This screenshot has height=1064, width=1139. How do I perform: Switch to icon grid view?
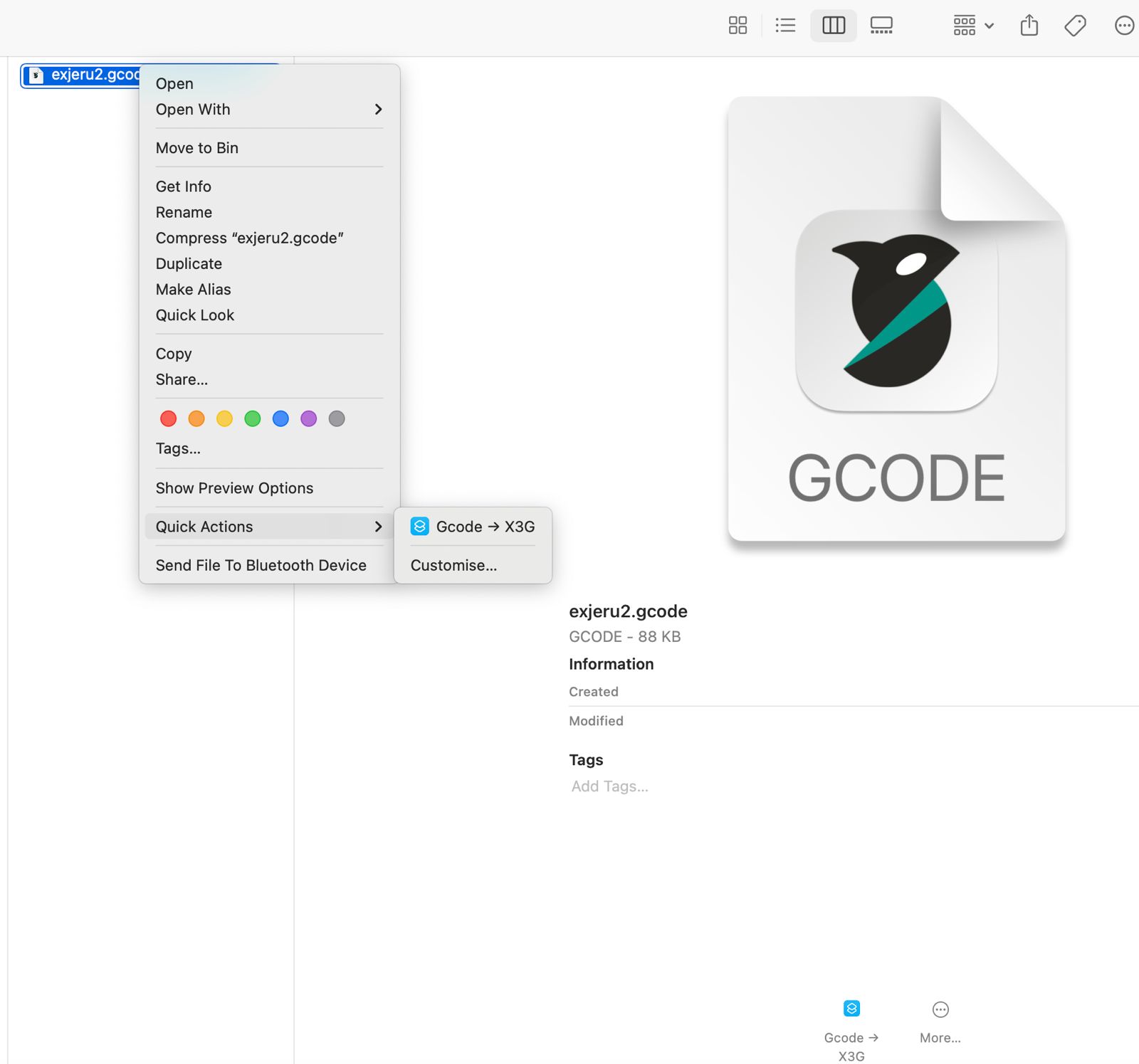coord(738,26)
